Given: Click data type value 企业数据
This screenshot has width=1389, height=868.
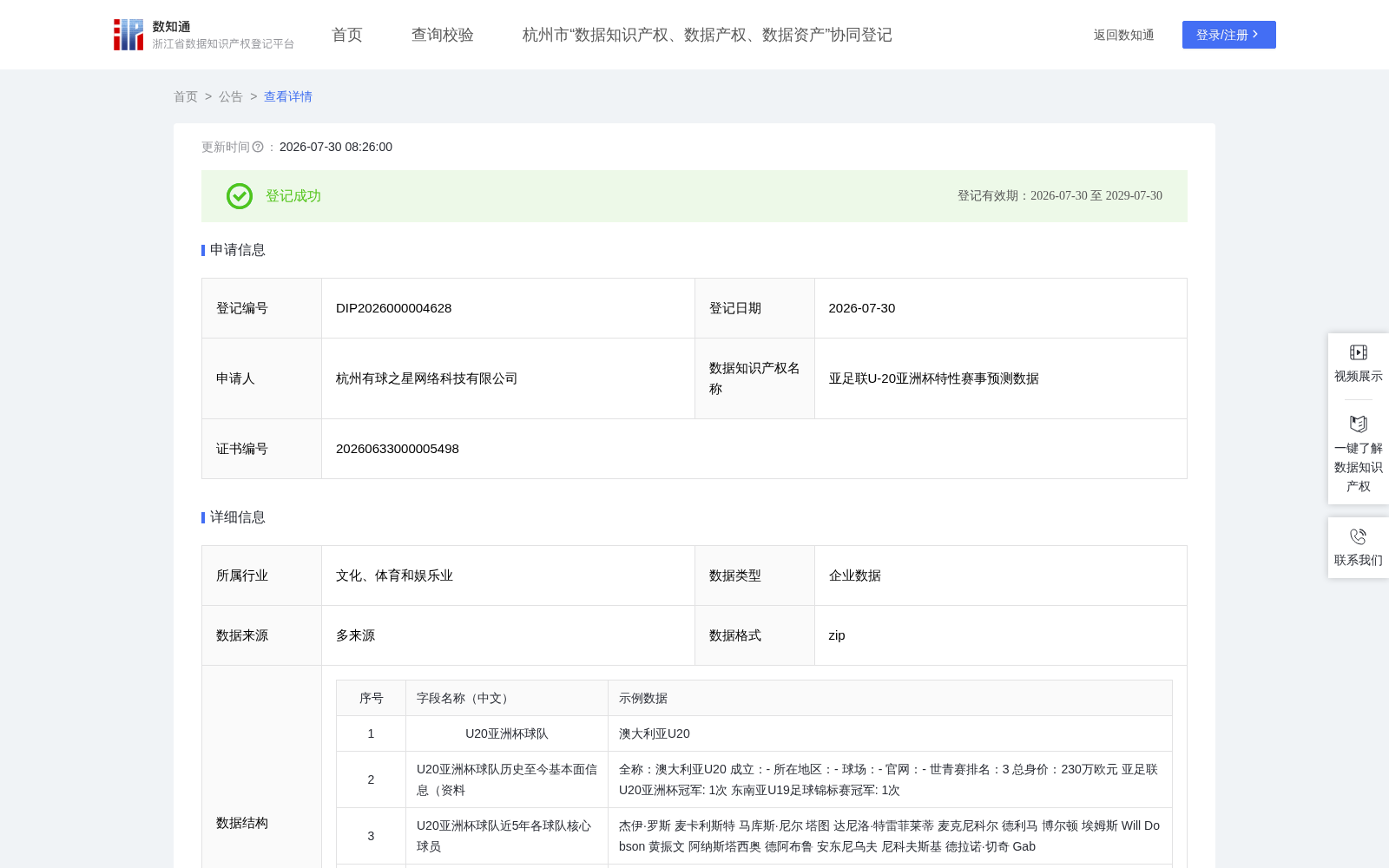Looking at the screenshot, I should pyautogui.click(x=855, y=575).
